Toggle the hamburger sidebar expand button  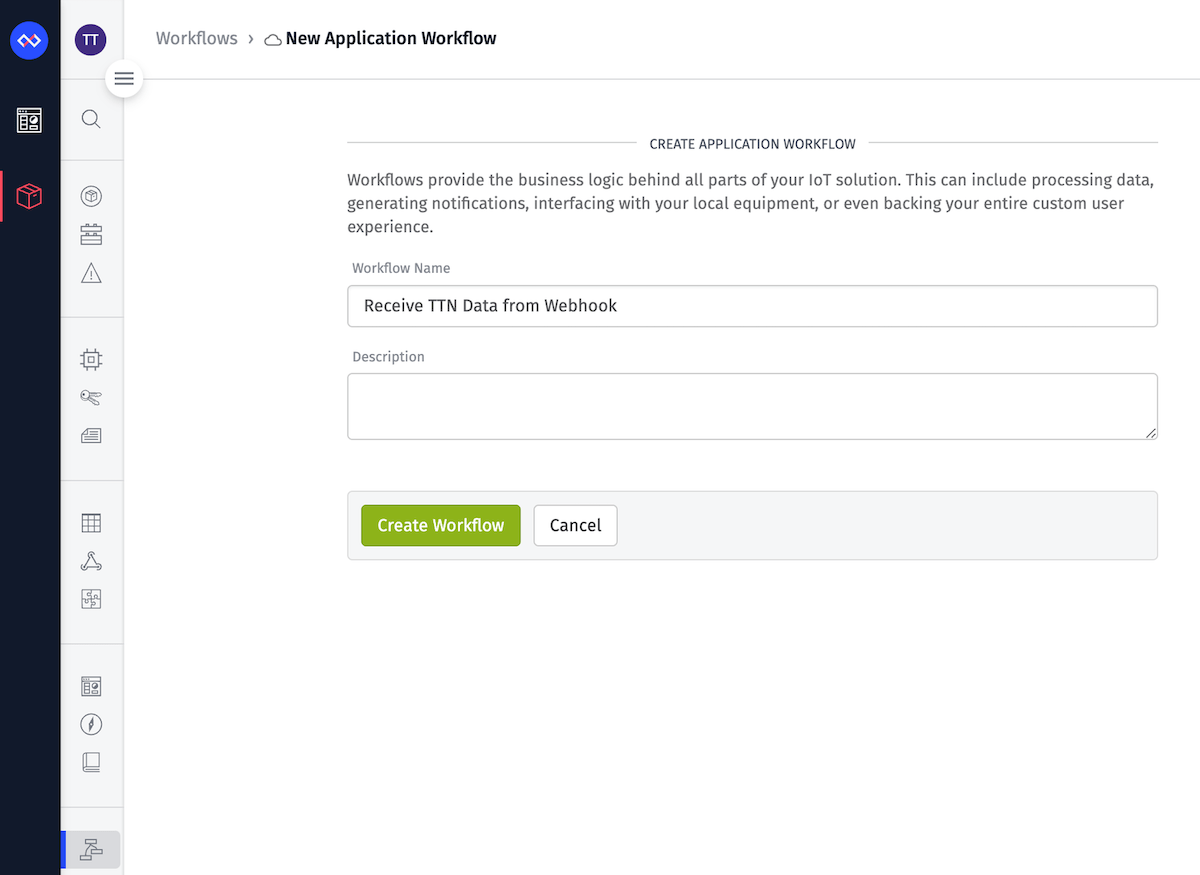point(124,79)
